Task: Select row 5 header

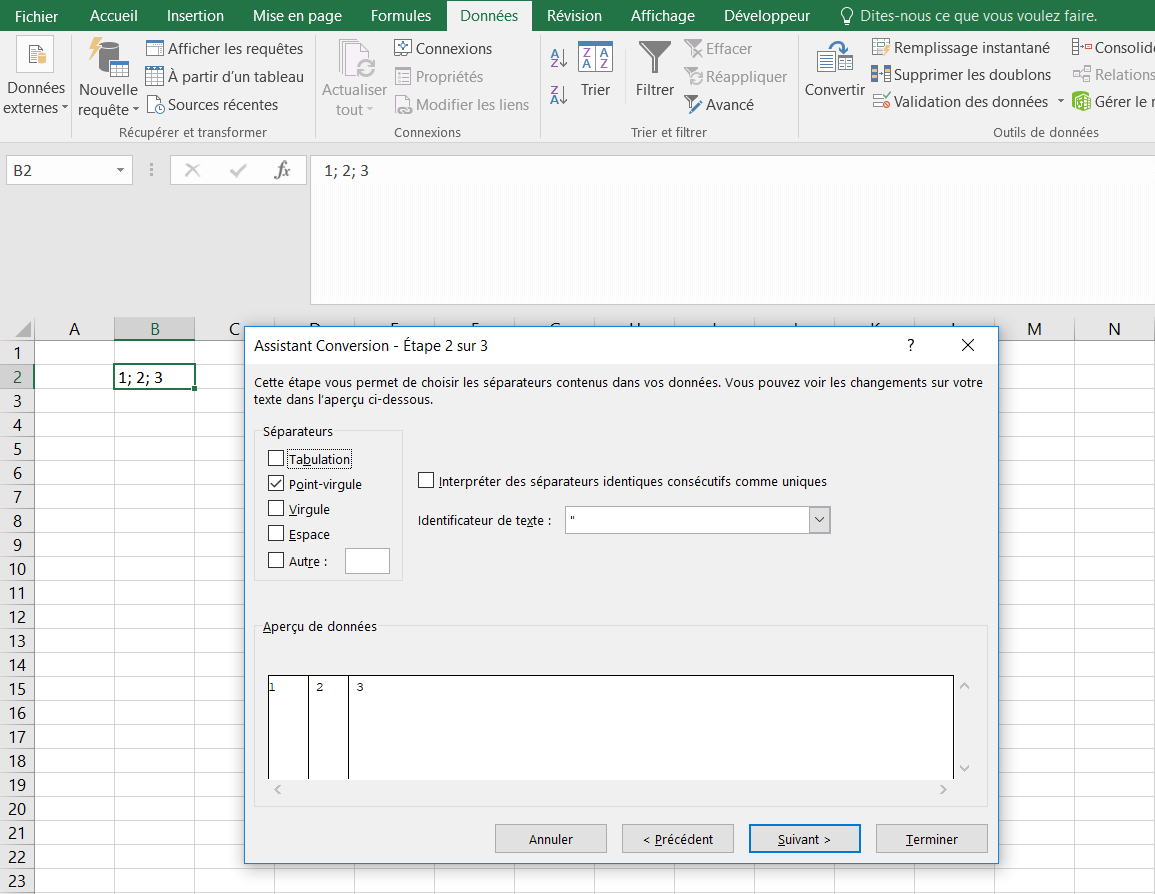Action: [17, 449]
